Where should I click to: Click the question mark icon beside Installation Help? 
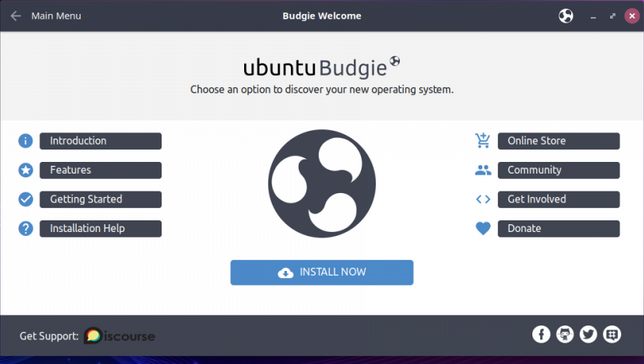point(25,228)
